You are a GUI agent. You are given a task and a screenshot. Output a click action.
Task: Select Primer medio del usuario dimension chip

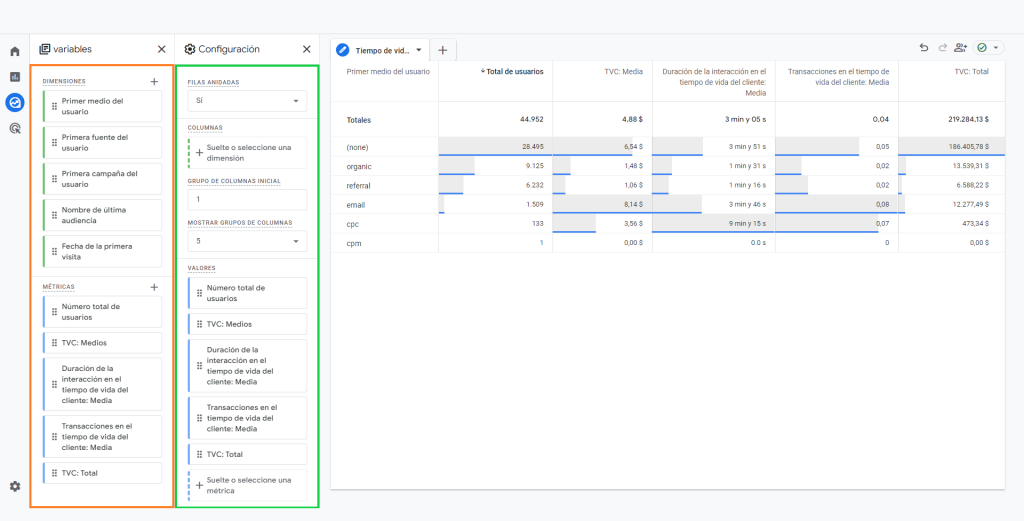pos(102,106)
